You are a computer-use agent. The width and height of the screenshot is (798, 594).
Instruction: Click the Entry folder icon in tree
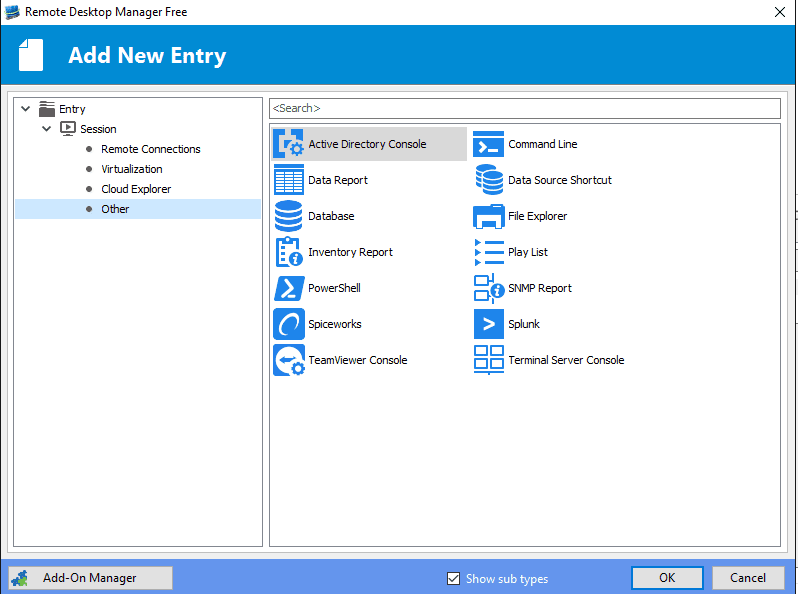coord(47,109)
